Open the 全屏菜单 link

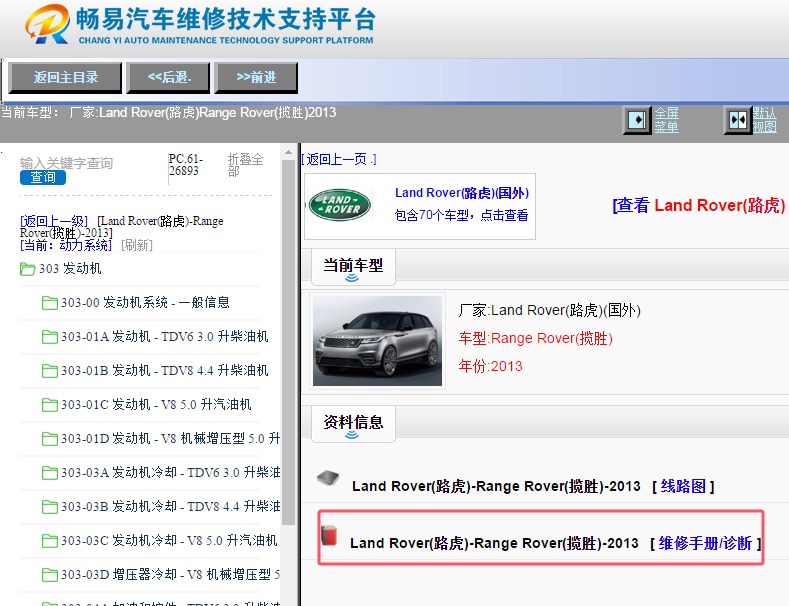tap(666, 120)
